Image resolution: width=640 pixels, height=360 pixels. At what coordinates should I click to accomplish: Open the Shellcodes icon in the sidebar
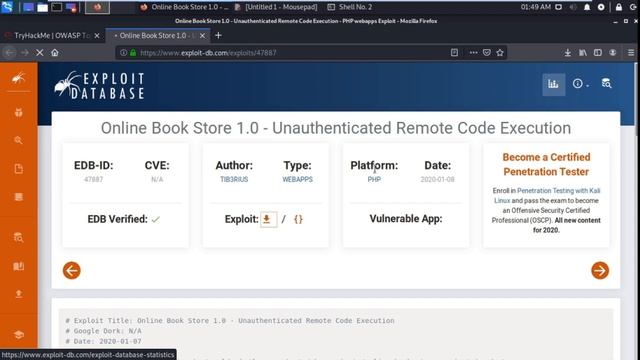tap(18, 197)
